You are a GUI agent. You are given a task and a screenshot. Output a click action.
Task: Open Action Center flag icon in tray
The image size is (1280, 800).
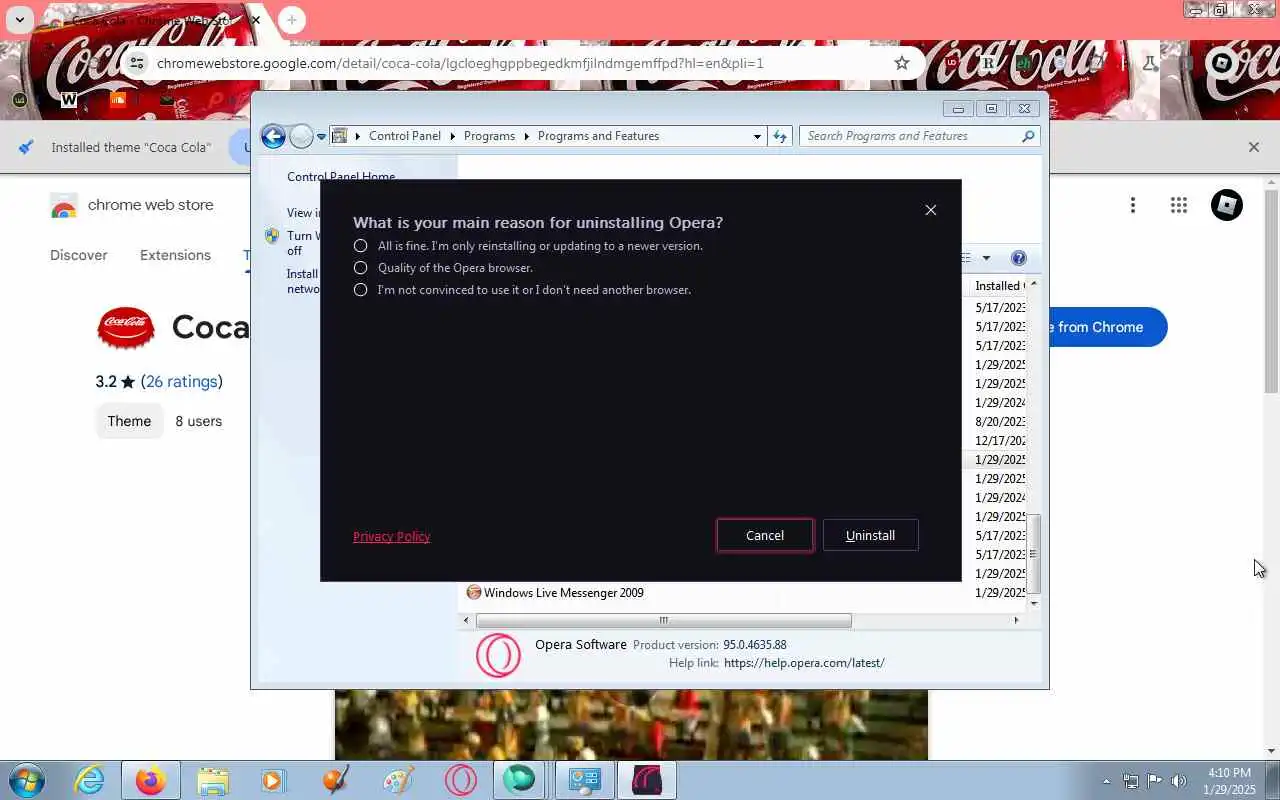(1155, 781)
